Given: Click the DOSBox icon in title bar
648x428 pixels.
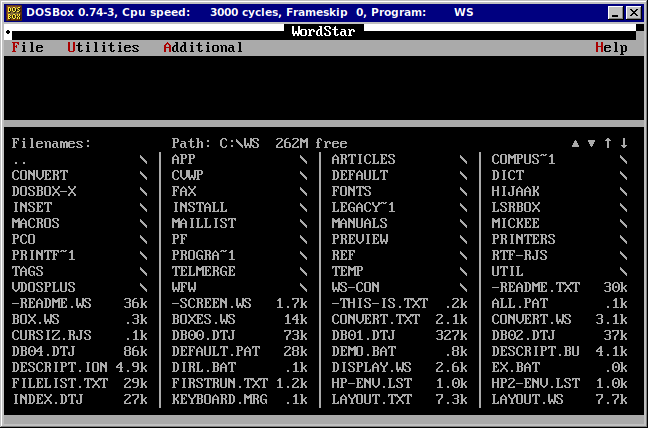Looking at the screenshot, I should click(x=13, y=12).
